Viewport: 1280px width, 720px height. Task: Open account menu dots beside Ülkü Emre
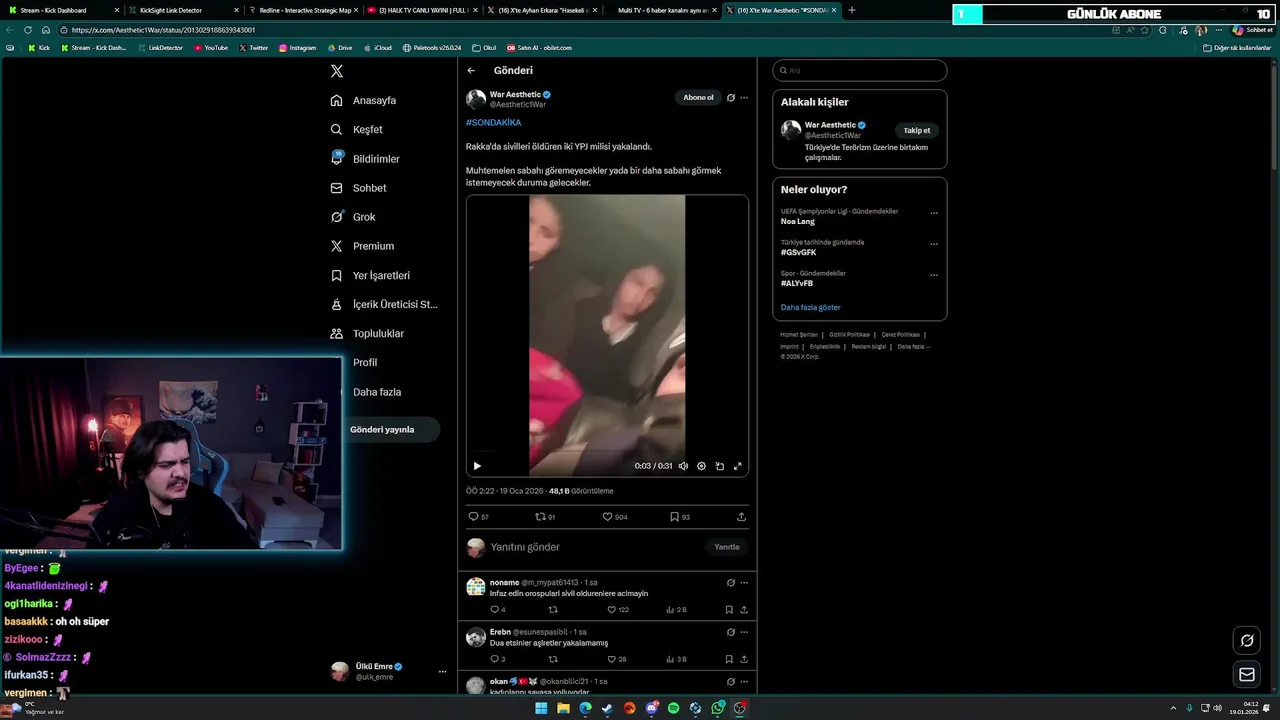442,672
